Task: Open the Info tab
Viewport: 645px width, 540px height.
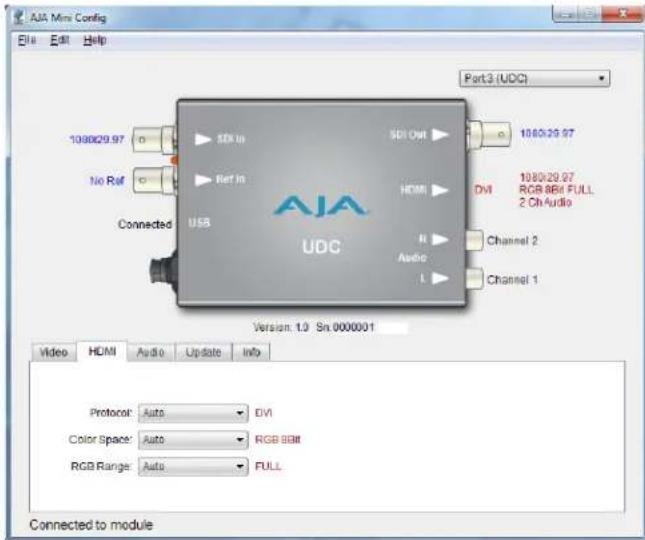Action: [251, 352]
